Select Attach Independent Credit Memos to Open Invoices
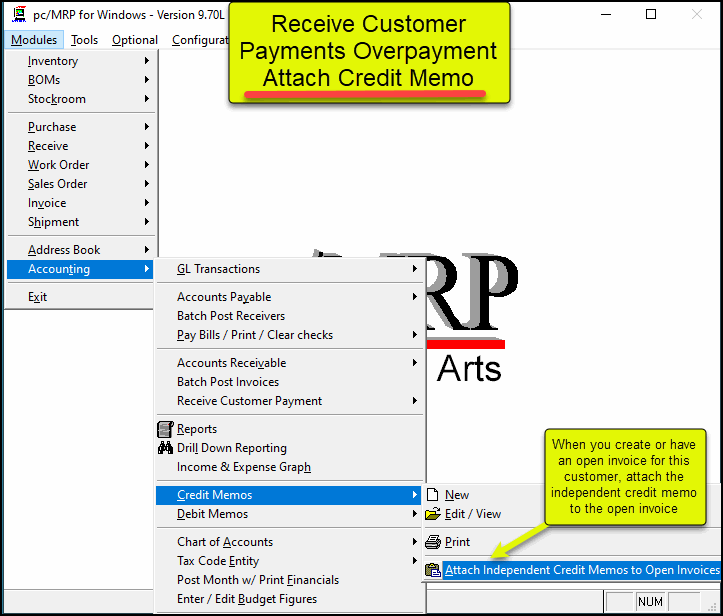 pyautogui.click(x=581, y=570)
